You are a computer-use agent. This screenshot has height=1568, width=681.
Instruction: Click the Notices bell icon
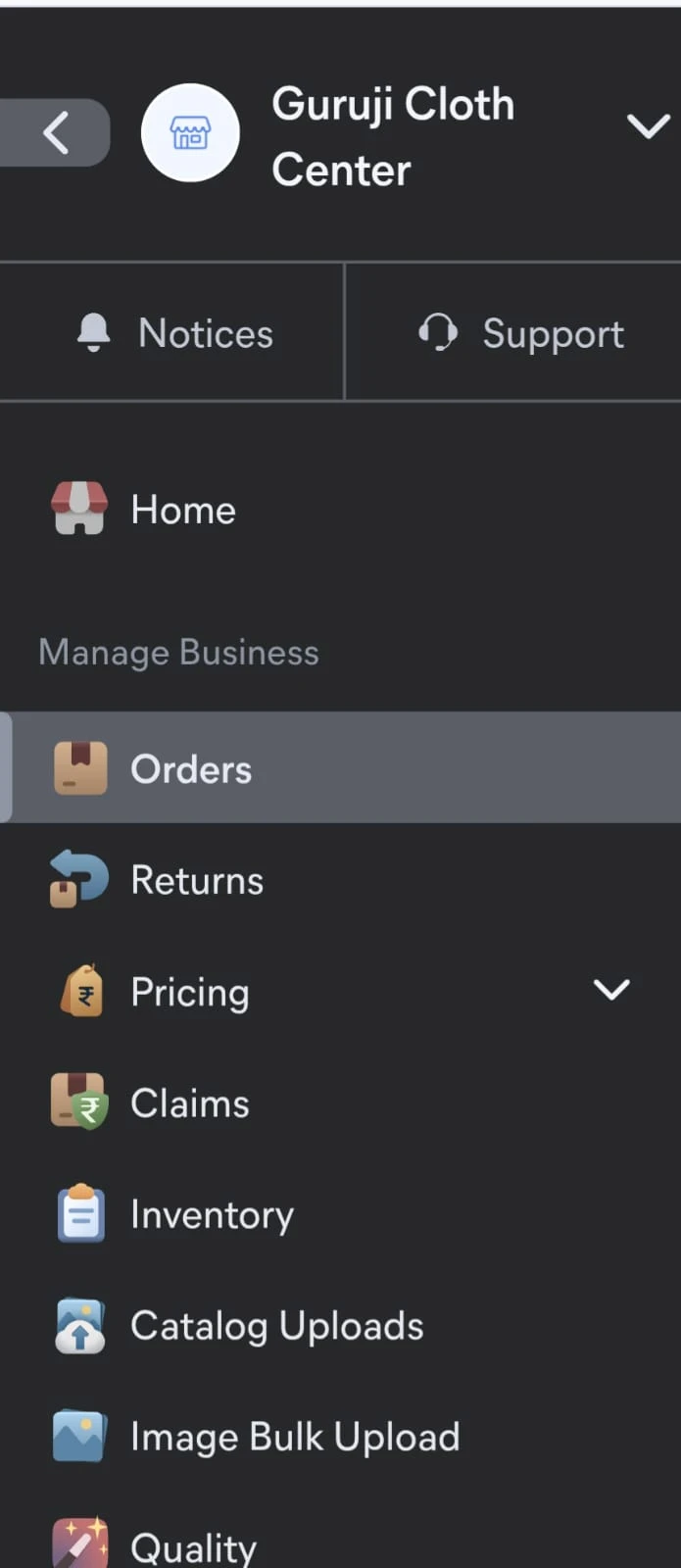pos(93,332)
